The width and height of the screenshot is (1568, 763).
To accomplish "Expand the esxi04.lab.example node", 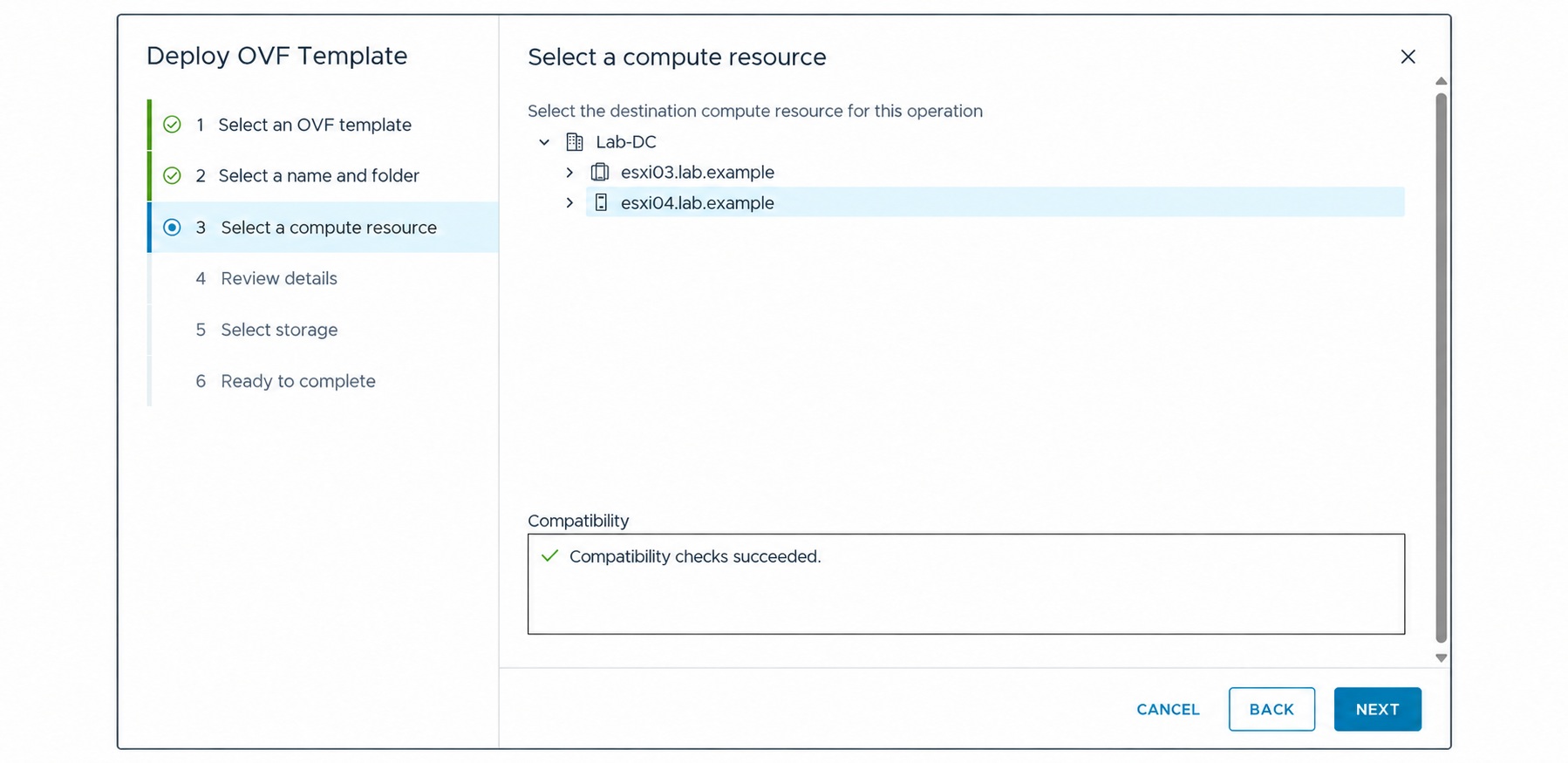I will [x=569, y=203].
